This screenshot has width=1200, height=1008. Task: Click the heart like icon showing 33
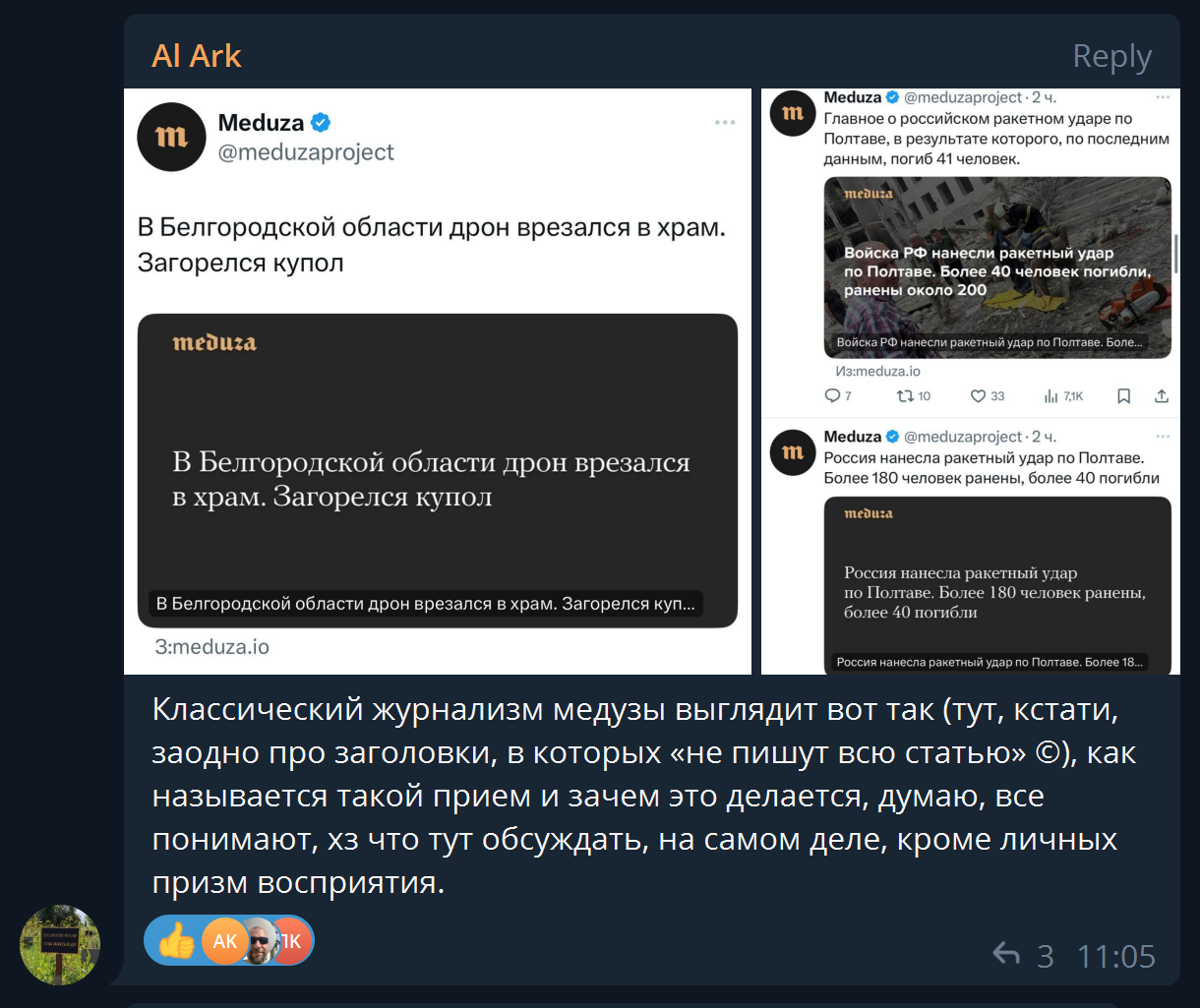click(x=978, y=396)
